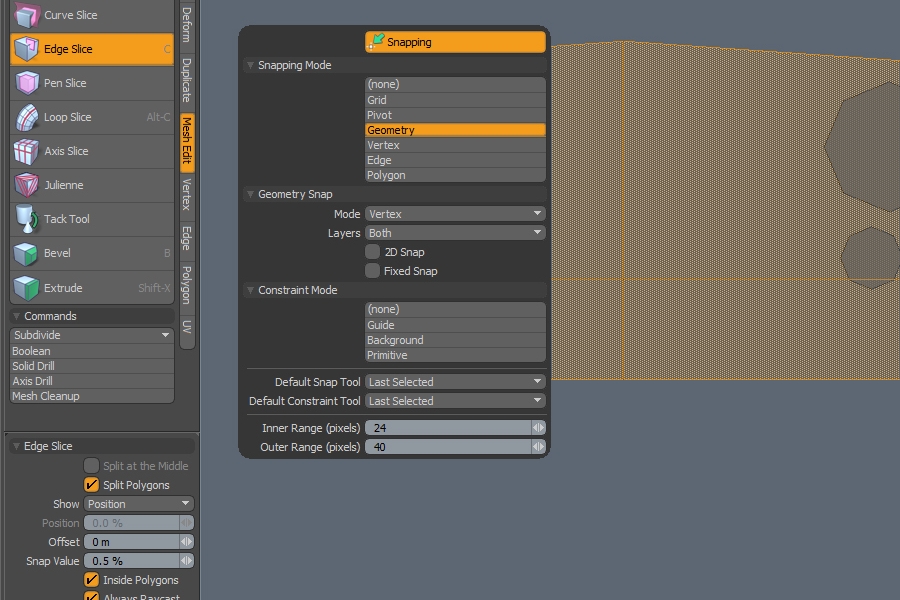Image resolution: width=900 pixels, height=600 pixels.
Task: Switch to the Duplicate vertical tab
Action: tap(187, 80)
